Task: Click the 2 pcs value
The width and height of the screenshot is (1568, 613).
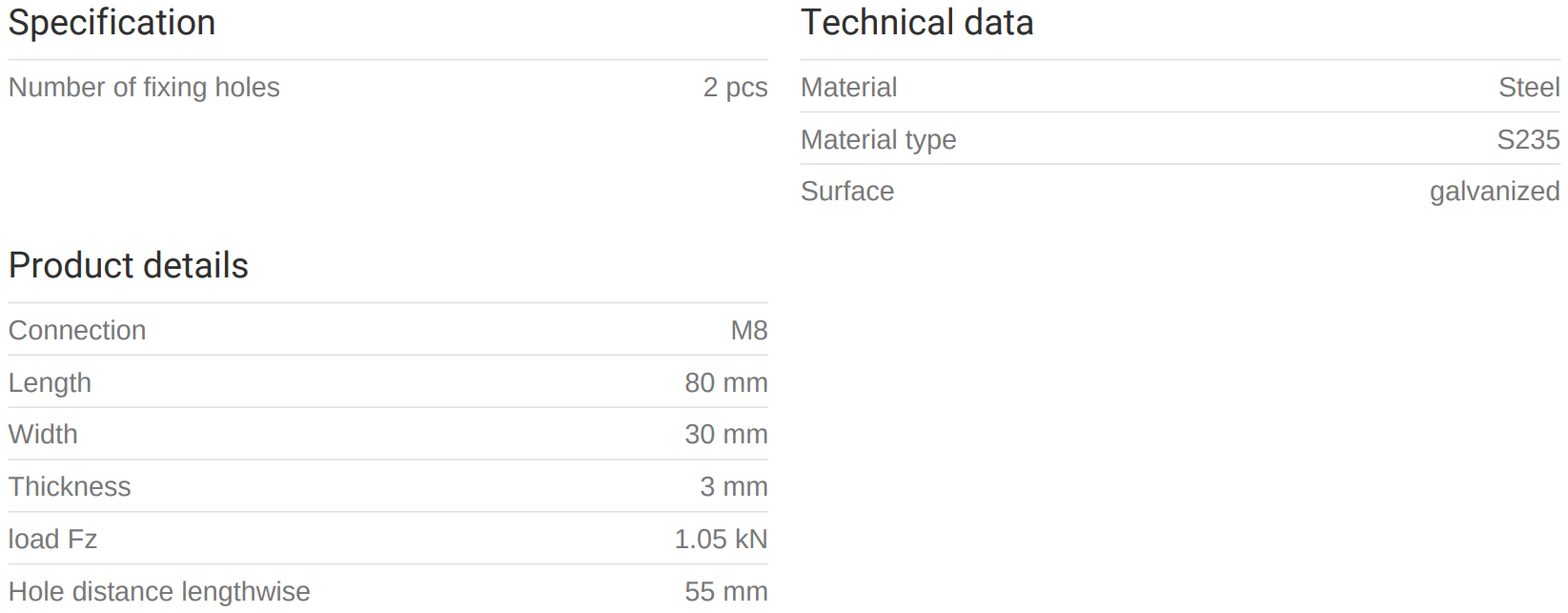Action: (735, 88)
